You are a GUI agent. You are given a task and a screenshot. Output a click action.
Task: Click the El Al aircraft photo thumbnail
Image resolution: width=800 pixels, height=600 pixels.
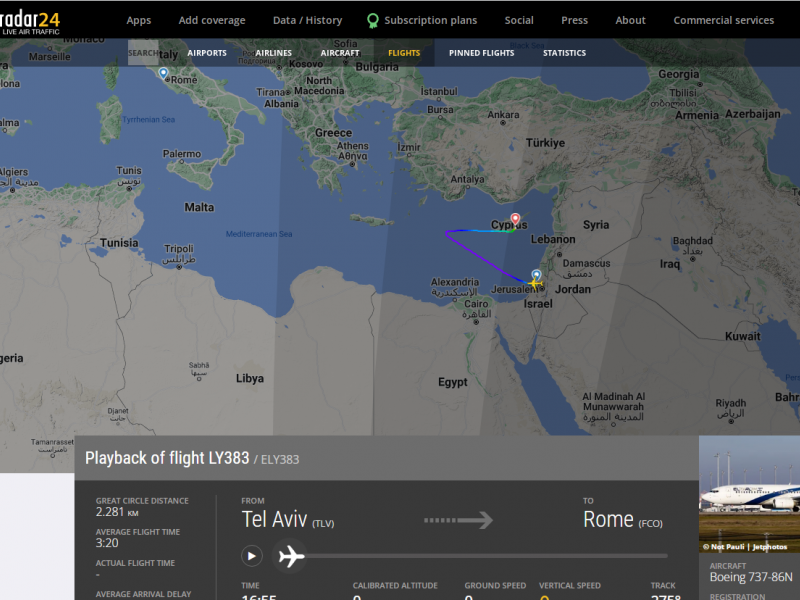coord(749,494)
